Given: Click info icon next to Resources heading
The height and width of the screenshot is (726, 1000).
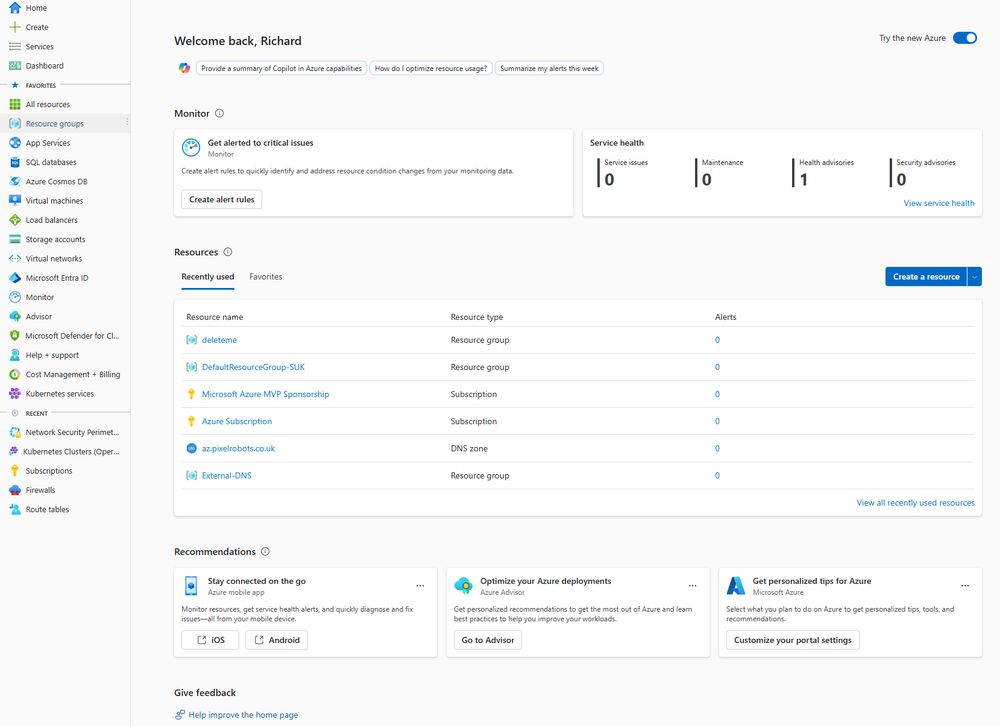Looking at the screenshot, I should pyautogui.click(x=228, y=252).
